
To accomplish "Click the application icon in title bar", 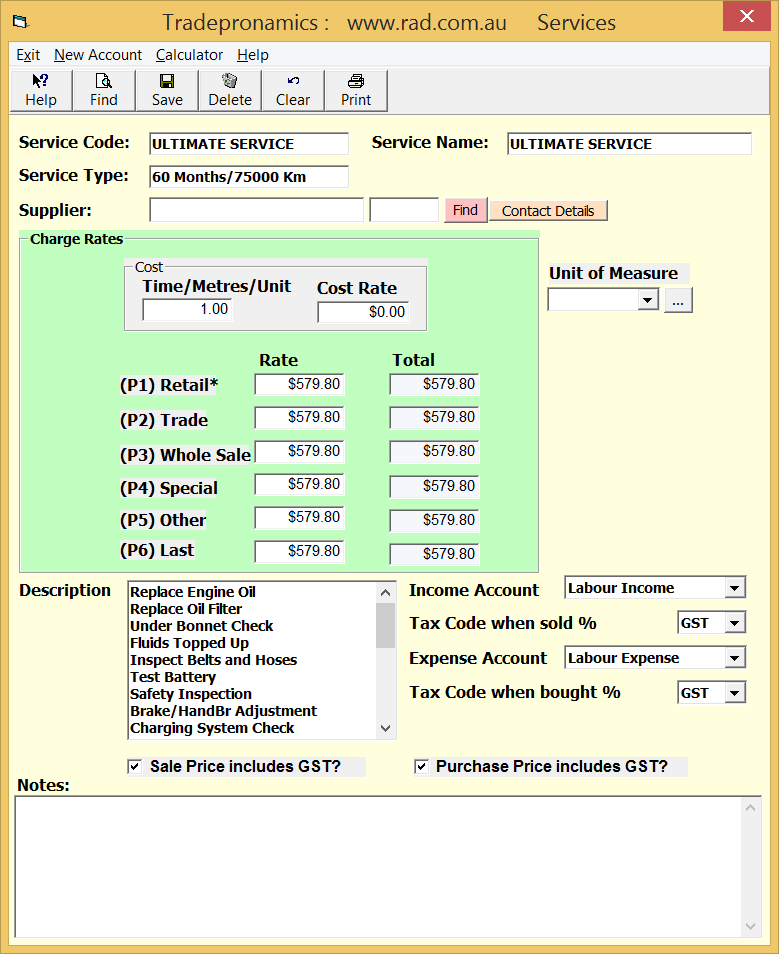I will (21, 23).
